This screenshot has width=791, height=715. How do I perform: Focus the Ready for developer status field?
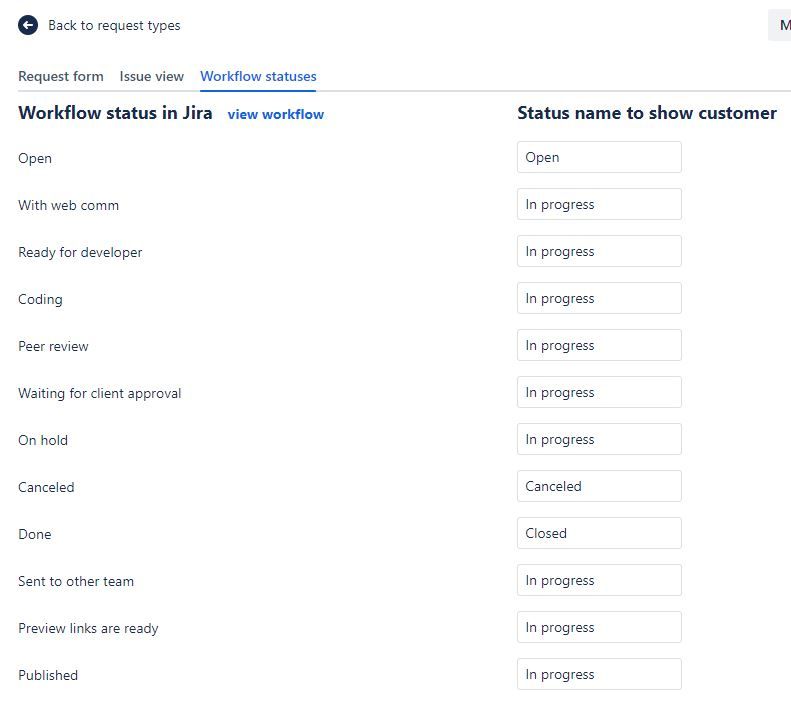[598, 251]
